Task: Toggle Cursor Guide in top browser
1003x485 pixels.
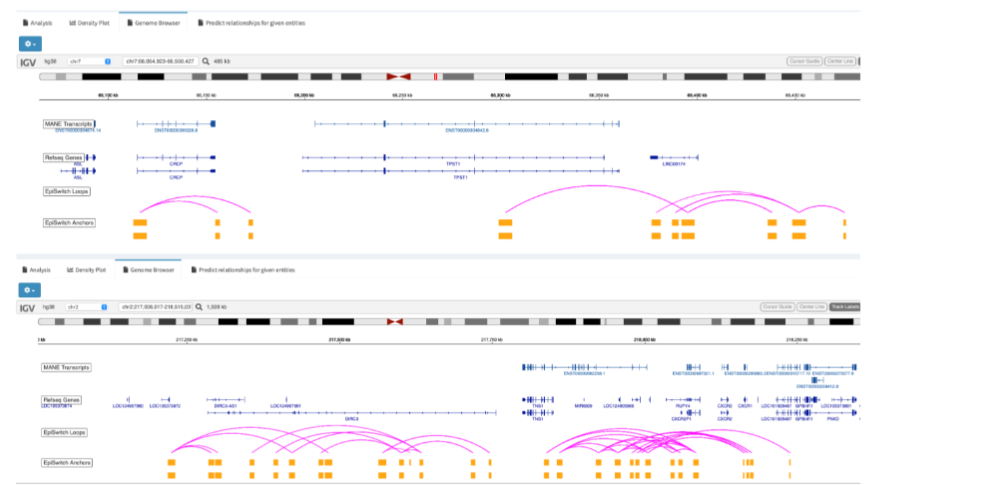Action: pos(804,61)
